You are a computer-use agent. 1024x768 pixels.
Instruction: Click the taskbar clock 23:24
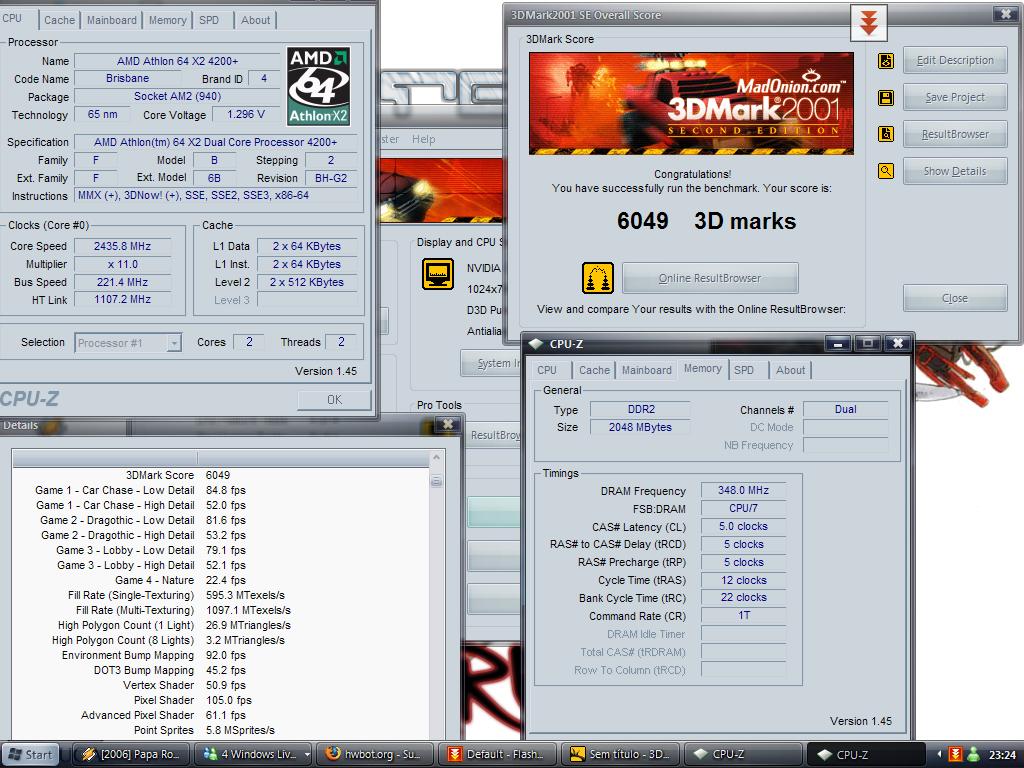pos(1002,755)
